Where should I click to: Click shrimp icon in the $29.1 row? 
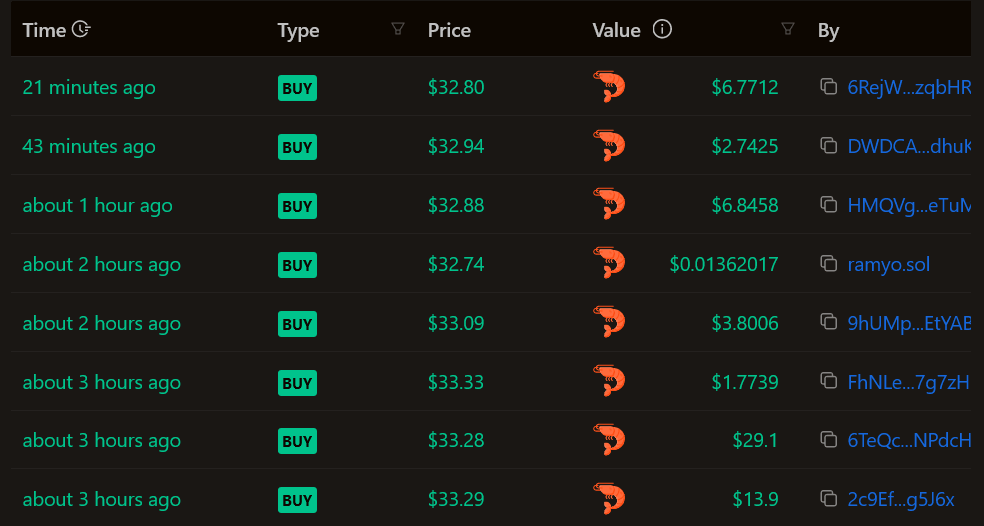pos(609,440)
